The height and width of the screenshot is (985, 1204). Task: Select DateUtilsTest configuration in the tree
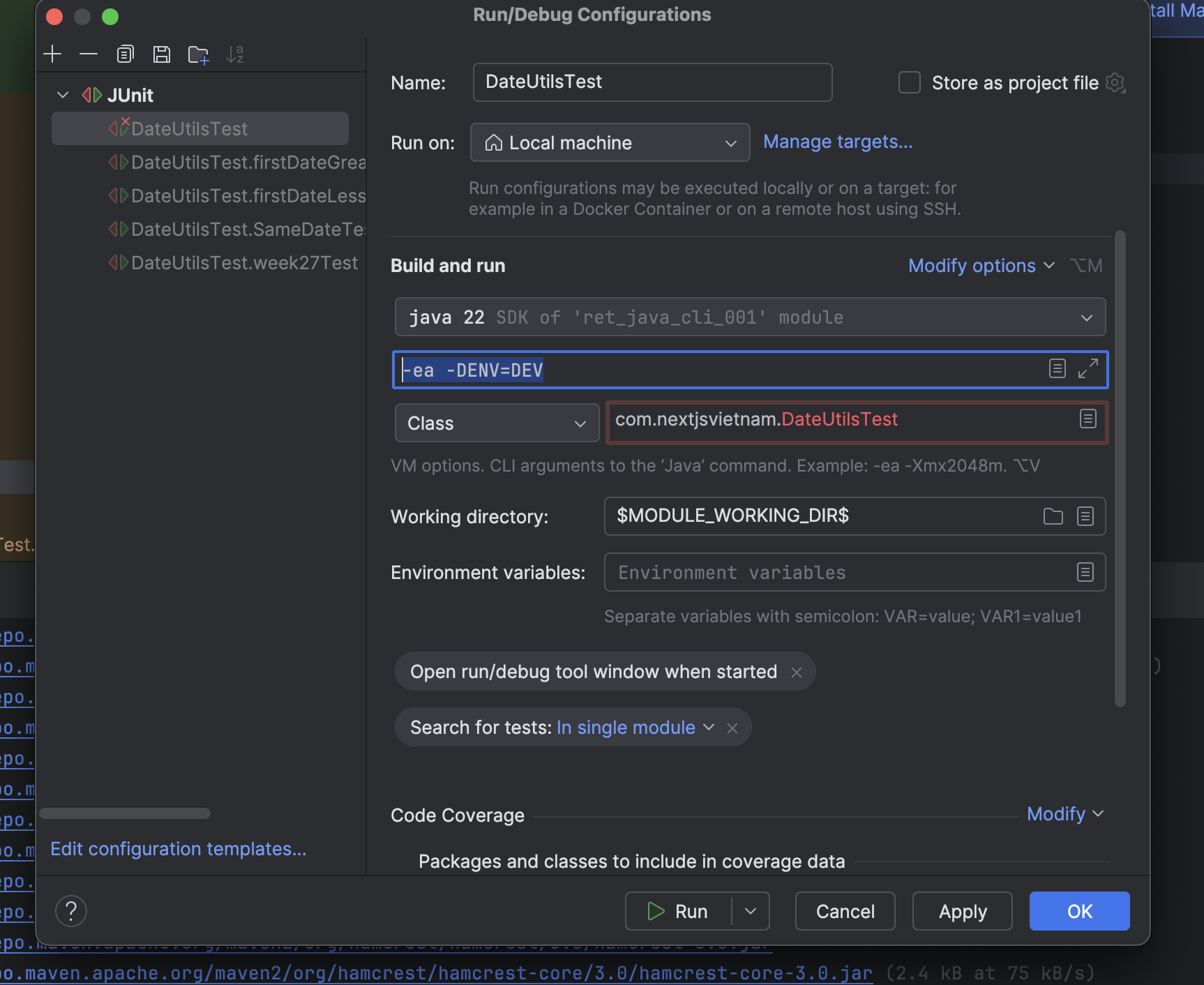(200, 129)
